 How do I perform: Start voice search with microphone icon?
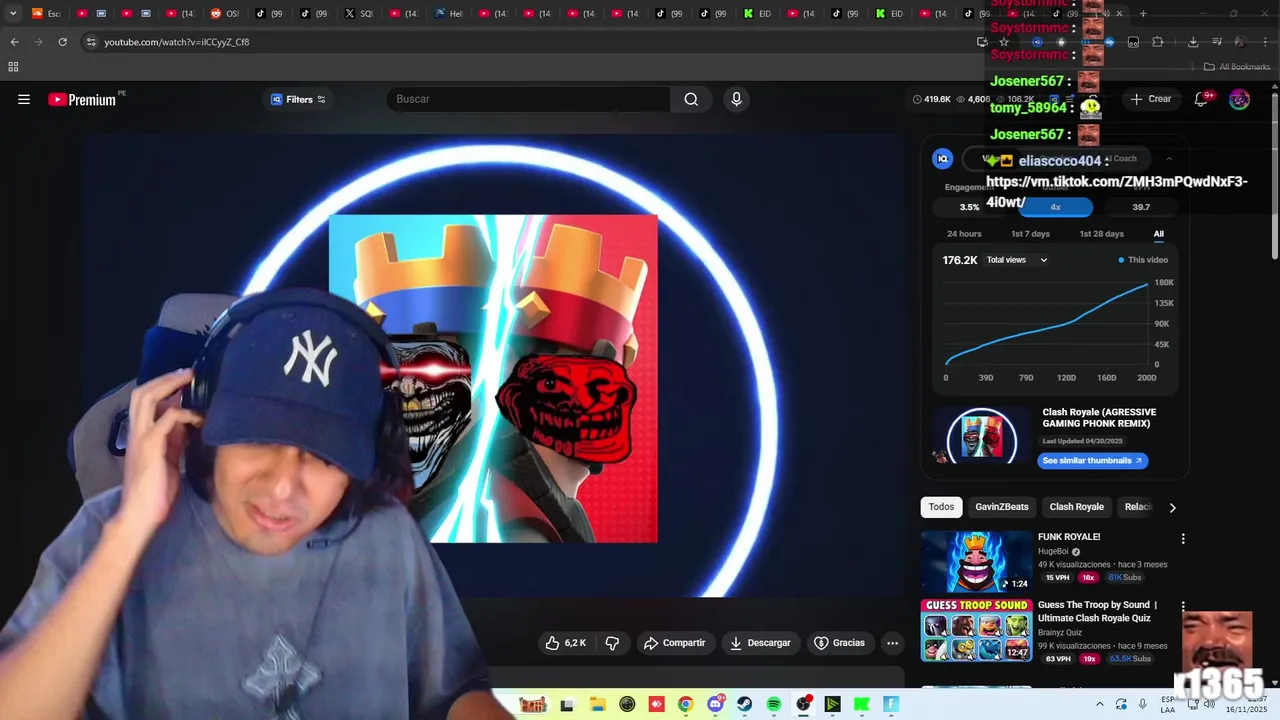pyautogui.click(x=736, y=99)
